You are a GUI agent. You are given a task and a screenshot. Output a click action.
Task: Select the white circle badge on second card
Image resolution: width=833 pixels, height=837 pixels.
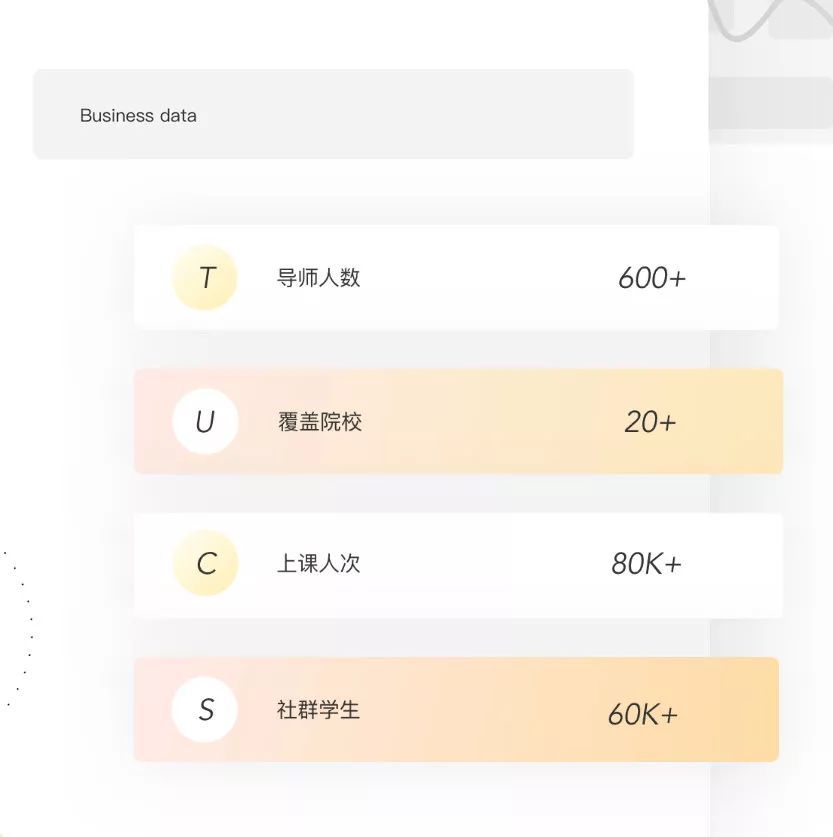click(x=205, y=421)
